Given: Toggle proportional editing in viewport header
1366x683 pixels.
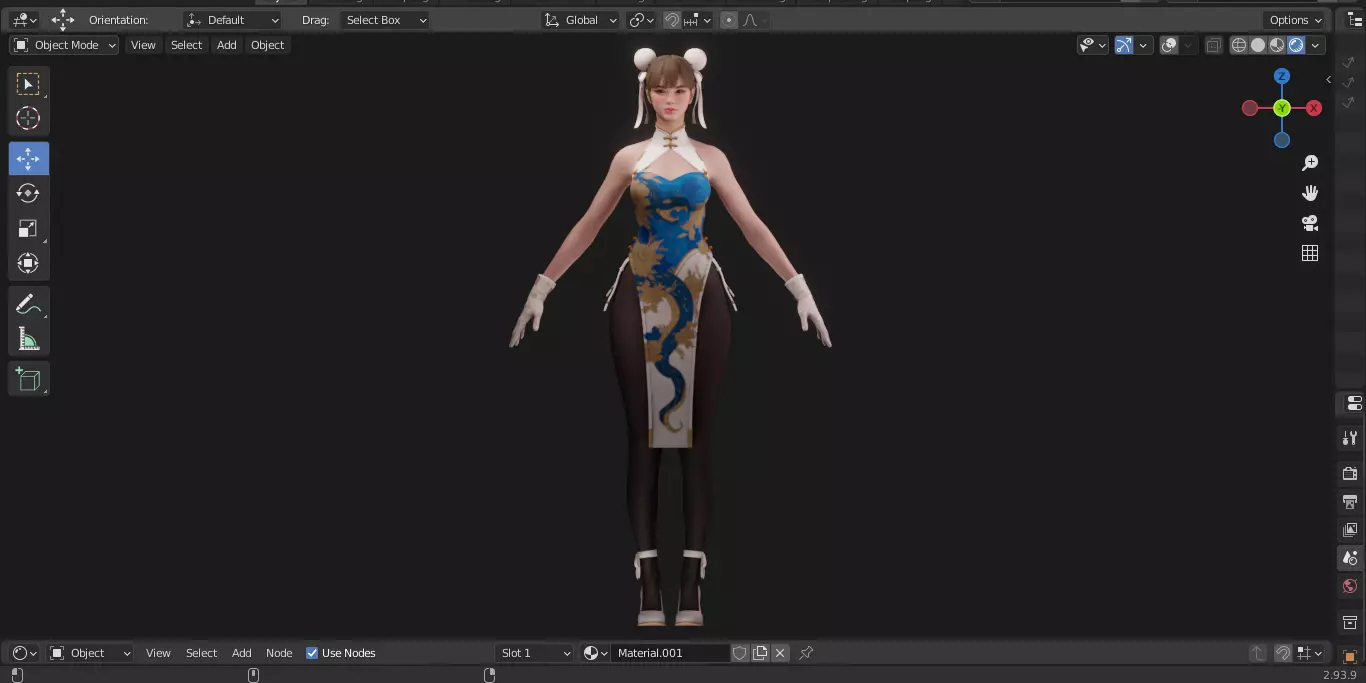Looking at the screenshot, I should [x=729, y=20].
